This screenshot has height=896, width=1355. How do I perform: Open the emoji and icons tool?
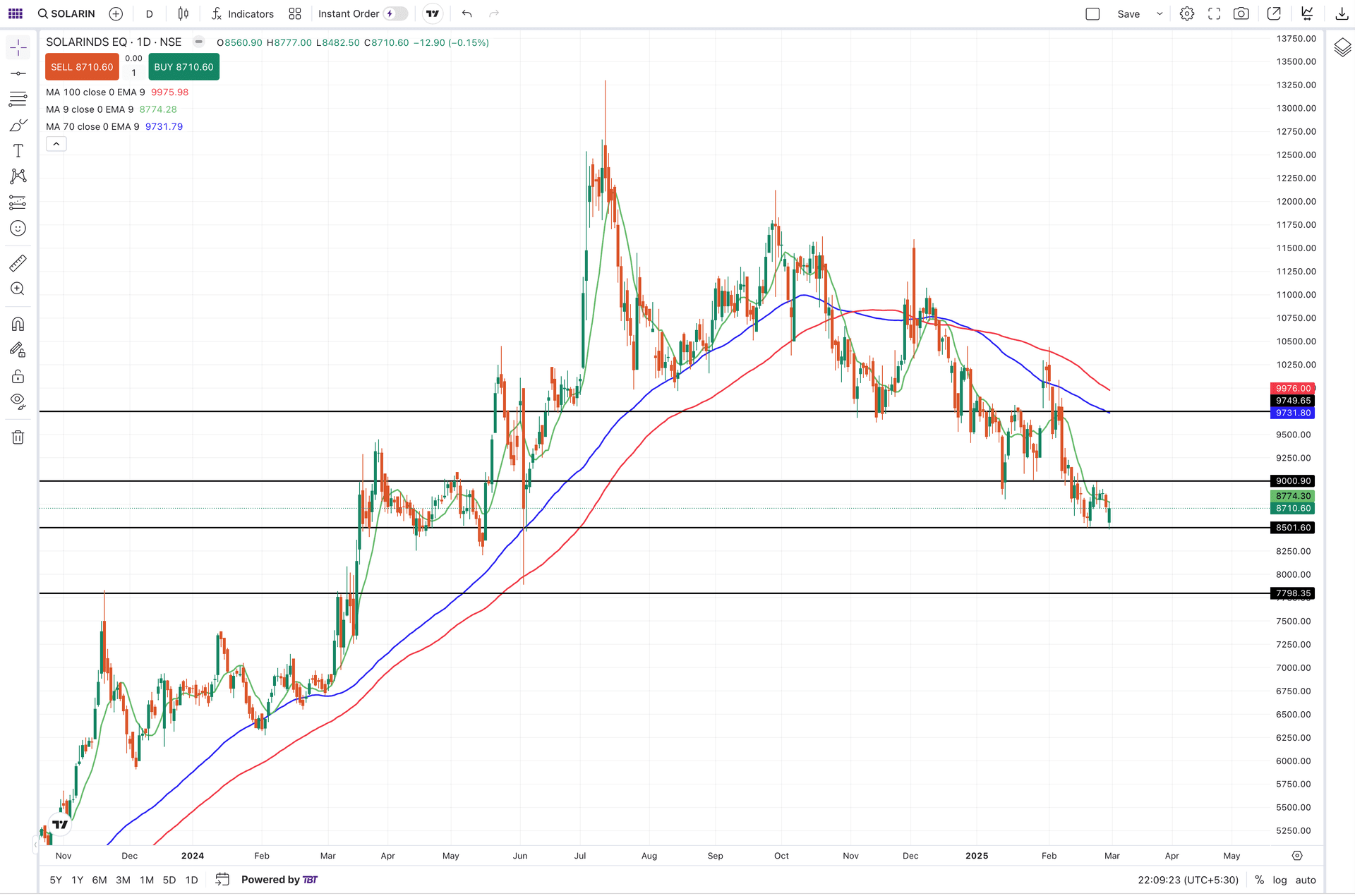click(x=18, y=228)
